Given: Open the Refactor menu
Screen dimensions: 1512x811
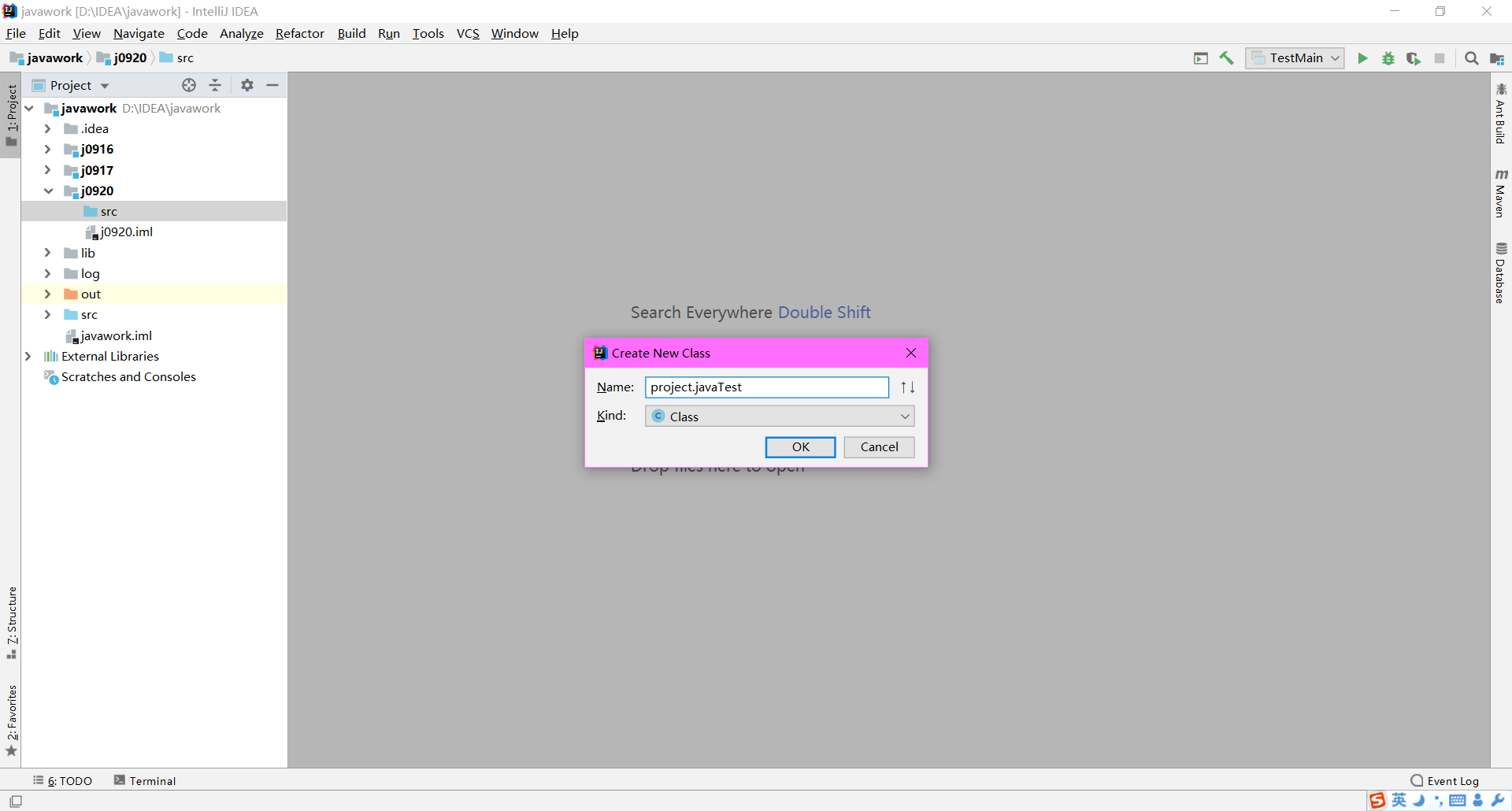Looking at the screenshot, I should pyautogui.click(x=300, y=33).
